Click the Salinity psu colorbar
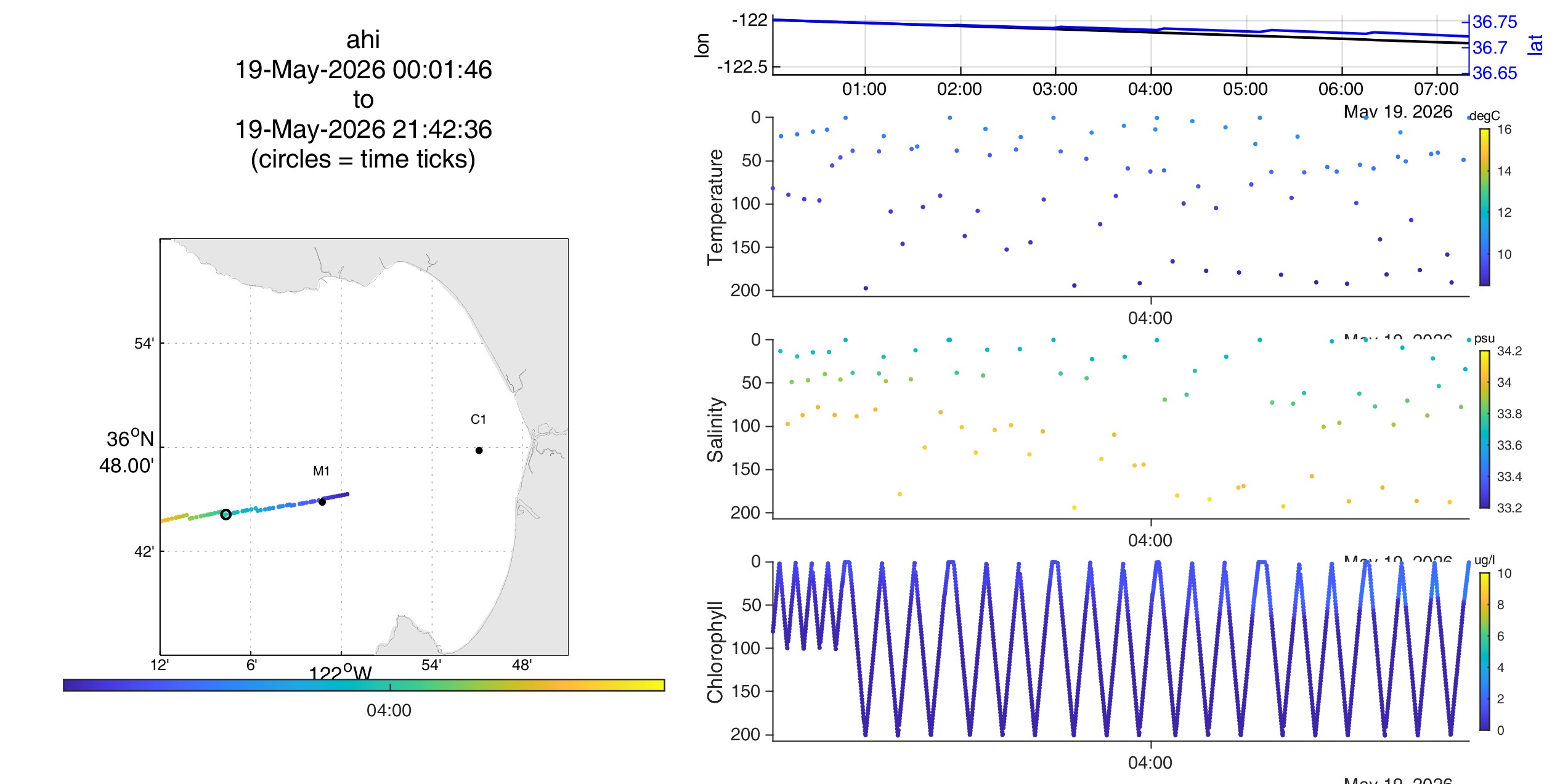Image resolution: width=1568 pixels, height=784 pixels. (x=1485, y=429)
